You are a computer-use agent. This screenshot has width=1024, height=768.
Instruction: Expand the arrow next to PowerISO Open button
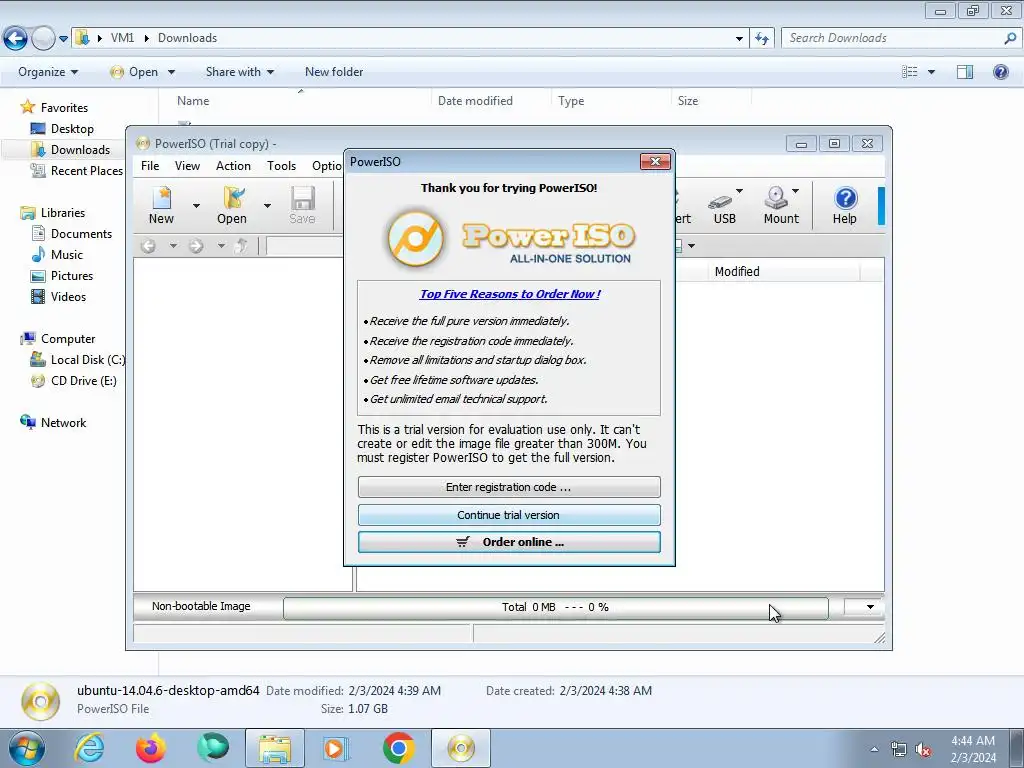point(267,206)
